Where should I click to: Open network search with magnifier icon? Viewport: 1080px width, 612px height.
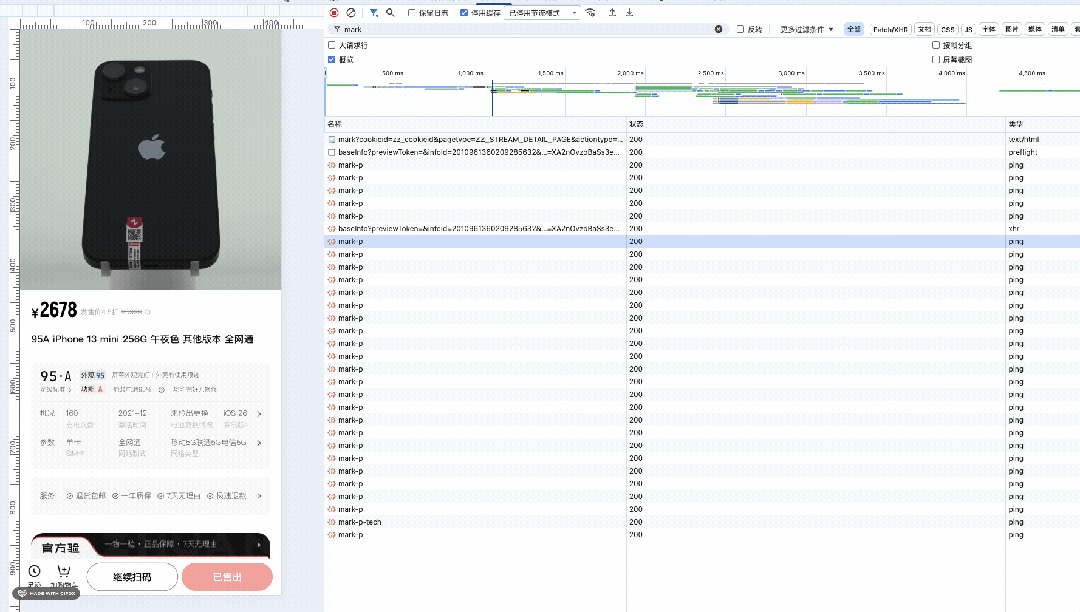click(391, 12)
